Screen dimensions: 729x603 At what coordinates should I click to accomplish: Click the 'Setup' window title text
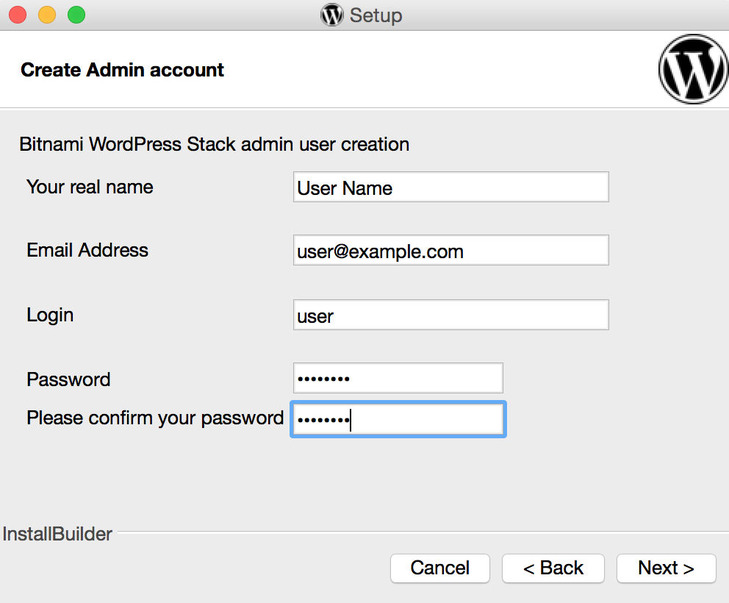(x=376, y=15)
